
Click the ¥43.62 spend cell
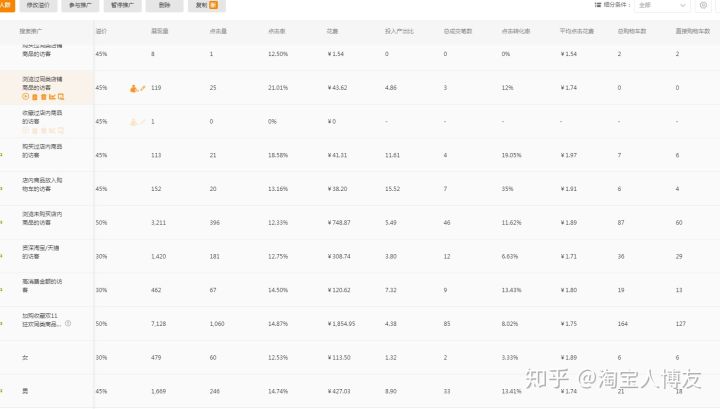click(337, 88)
